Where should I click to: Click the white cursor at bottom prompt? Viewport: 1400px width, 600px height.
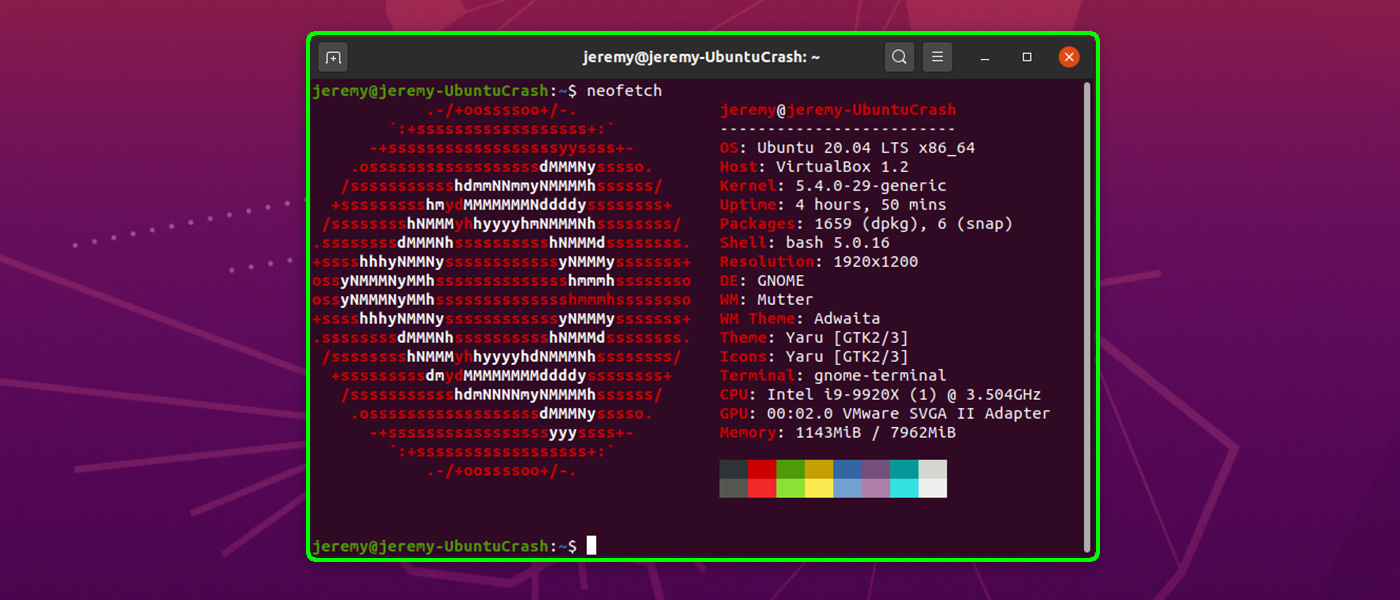click(x=591, y=545)
